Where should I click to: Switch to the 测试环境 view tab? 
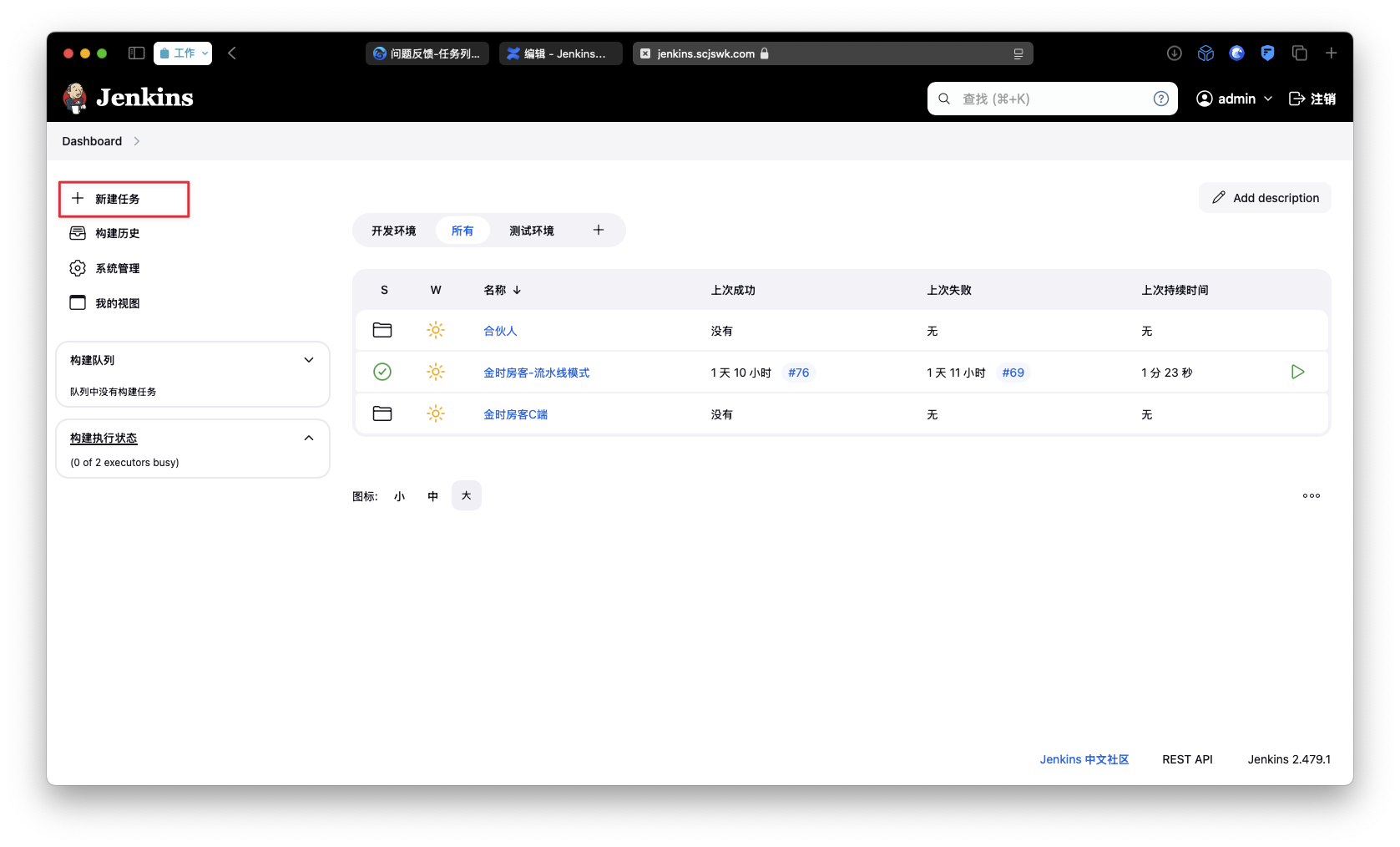[x=532, y=231]
